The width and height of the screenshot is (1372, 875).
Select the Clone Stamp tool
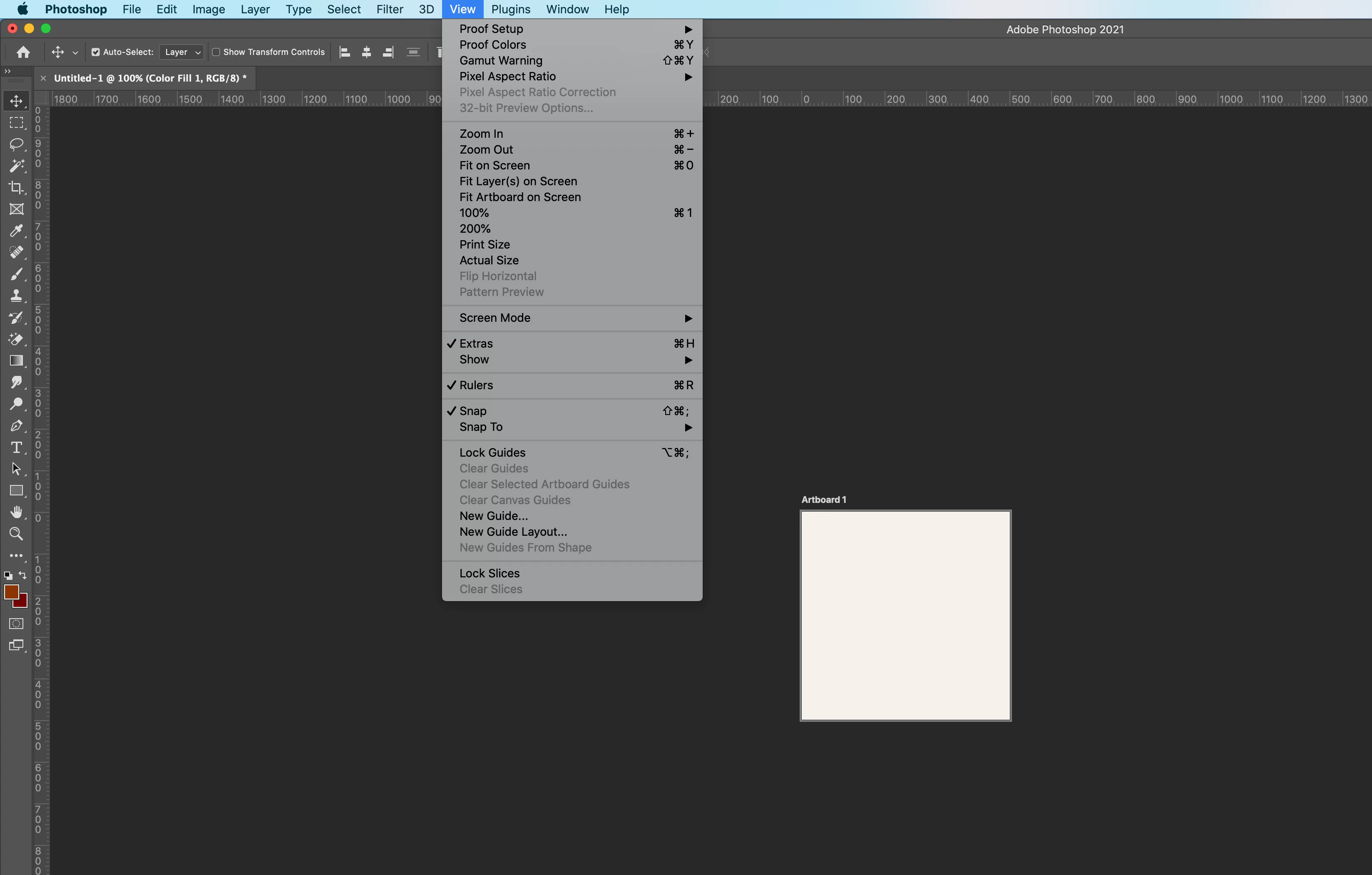(x=16, y=296)
